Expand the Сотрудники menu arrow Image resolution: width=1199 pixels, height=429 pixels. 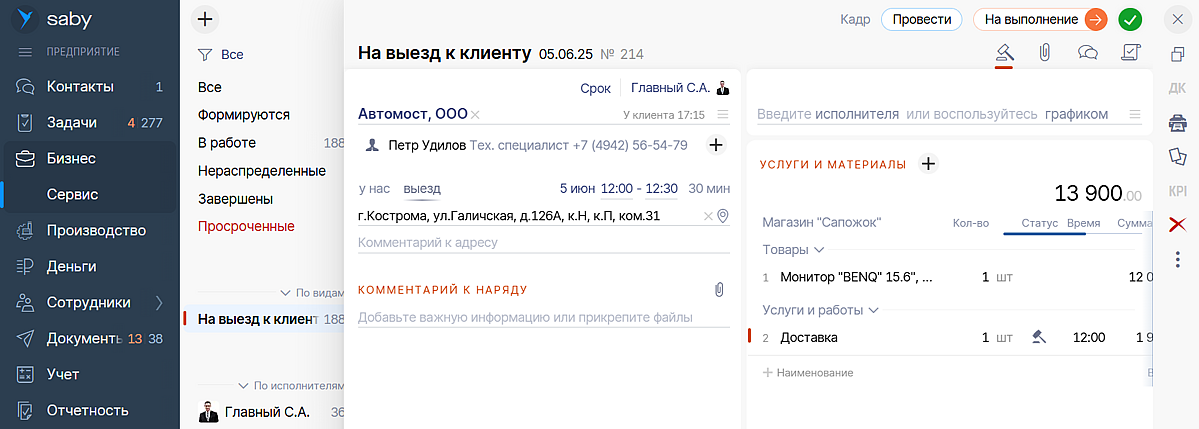click(159, 302)
